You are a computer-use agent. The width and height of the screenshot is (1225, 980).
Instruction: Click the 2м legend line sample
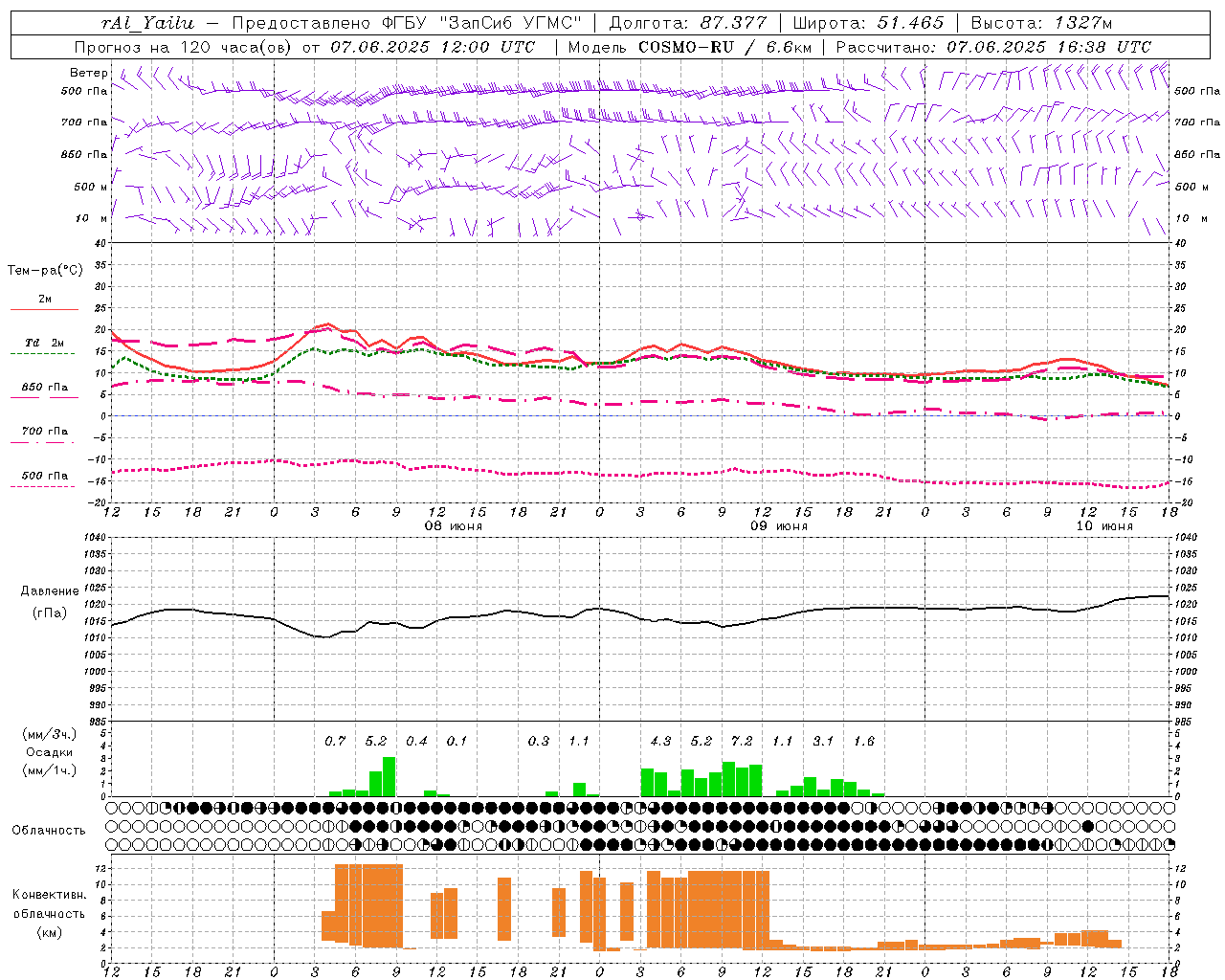tap(44, 310)
